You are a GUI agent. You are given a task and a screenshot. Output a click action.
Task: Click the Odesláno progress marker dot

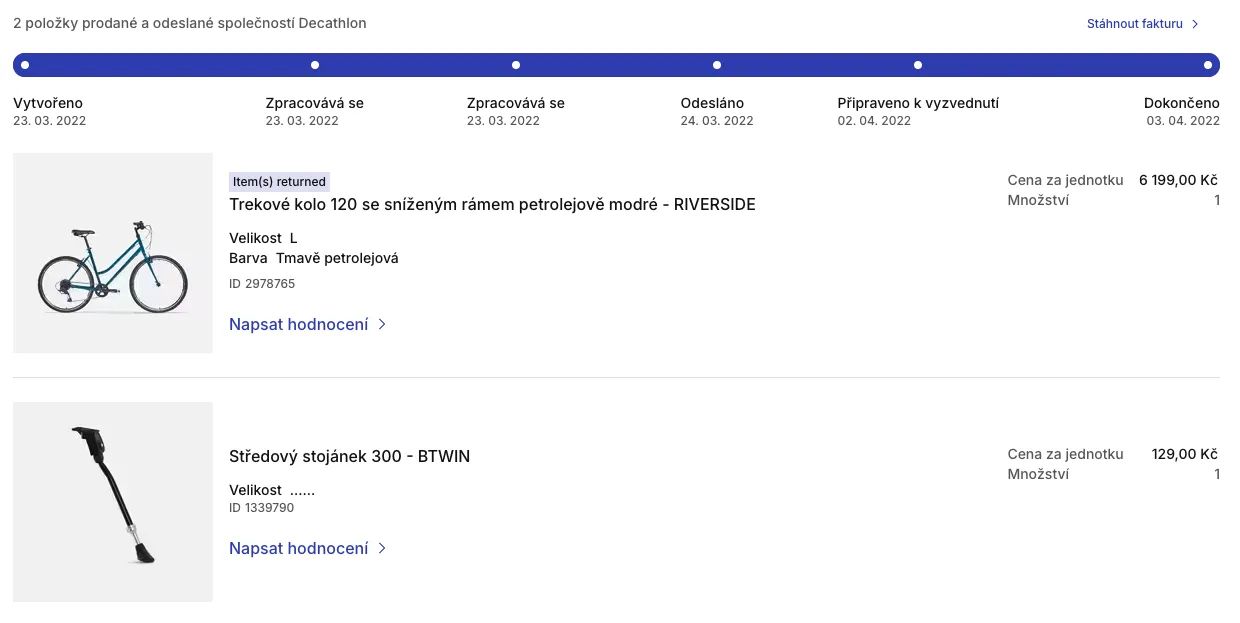[x=717, y=65]
